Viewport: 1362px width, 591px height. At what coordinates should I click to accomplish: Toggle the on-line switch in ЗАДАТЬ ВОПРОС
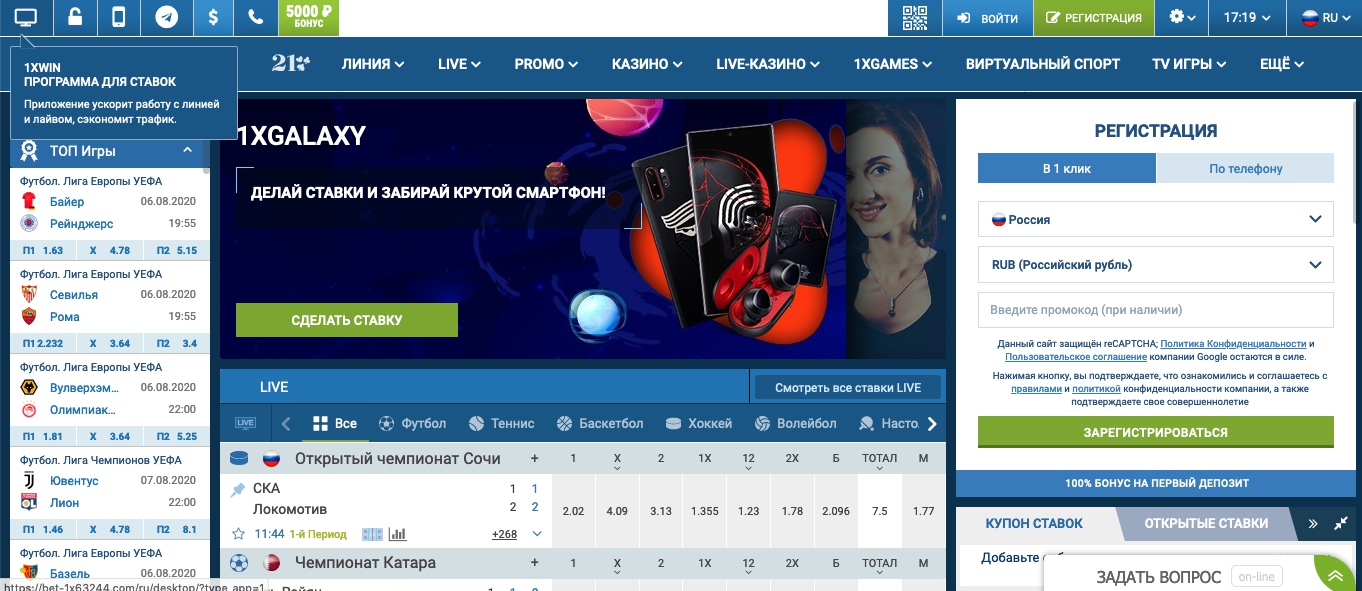[1256, 576]
